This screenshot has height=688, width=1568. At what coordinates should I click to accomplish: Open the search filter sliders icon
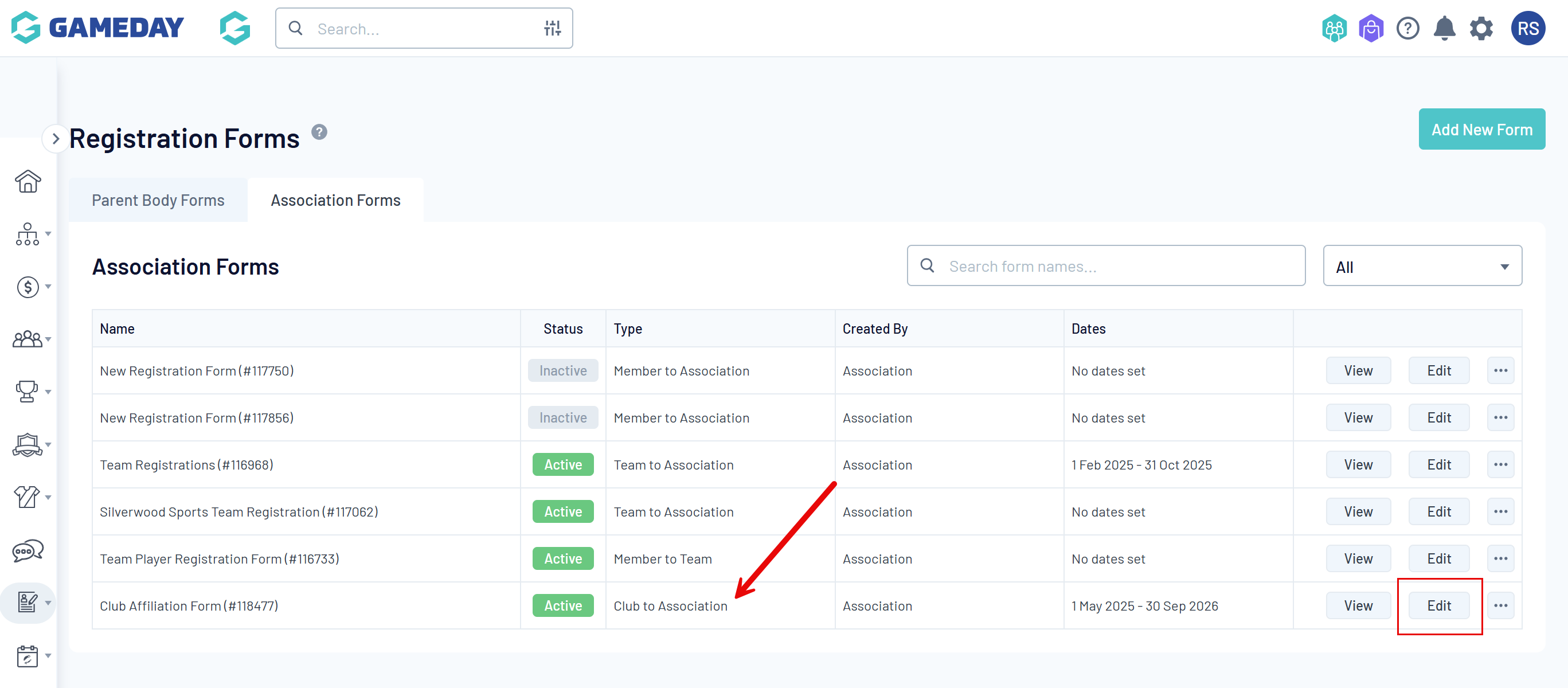pos(552,29)
